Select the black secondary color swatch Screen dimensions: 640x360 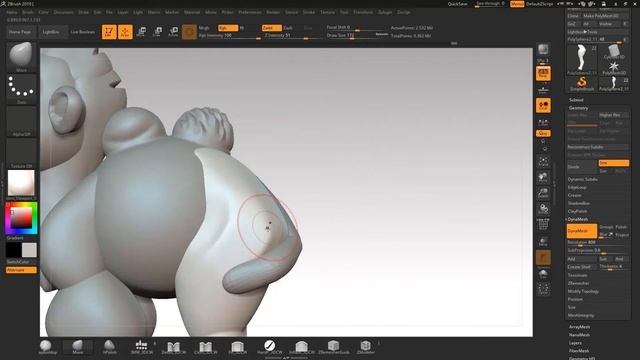[13, 250]
